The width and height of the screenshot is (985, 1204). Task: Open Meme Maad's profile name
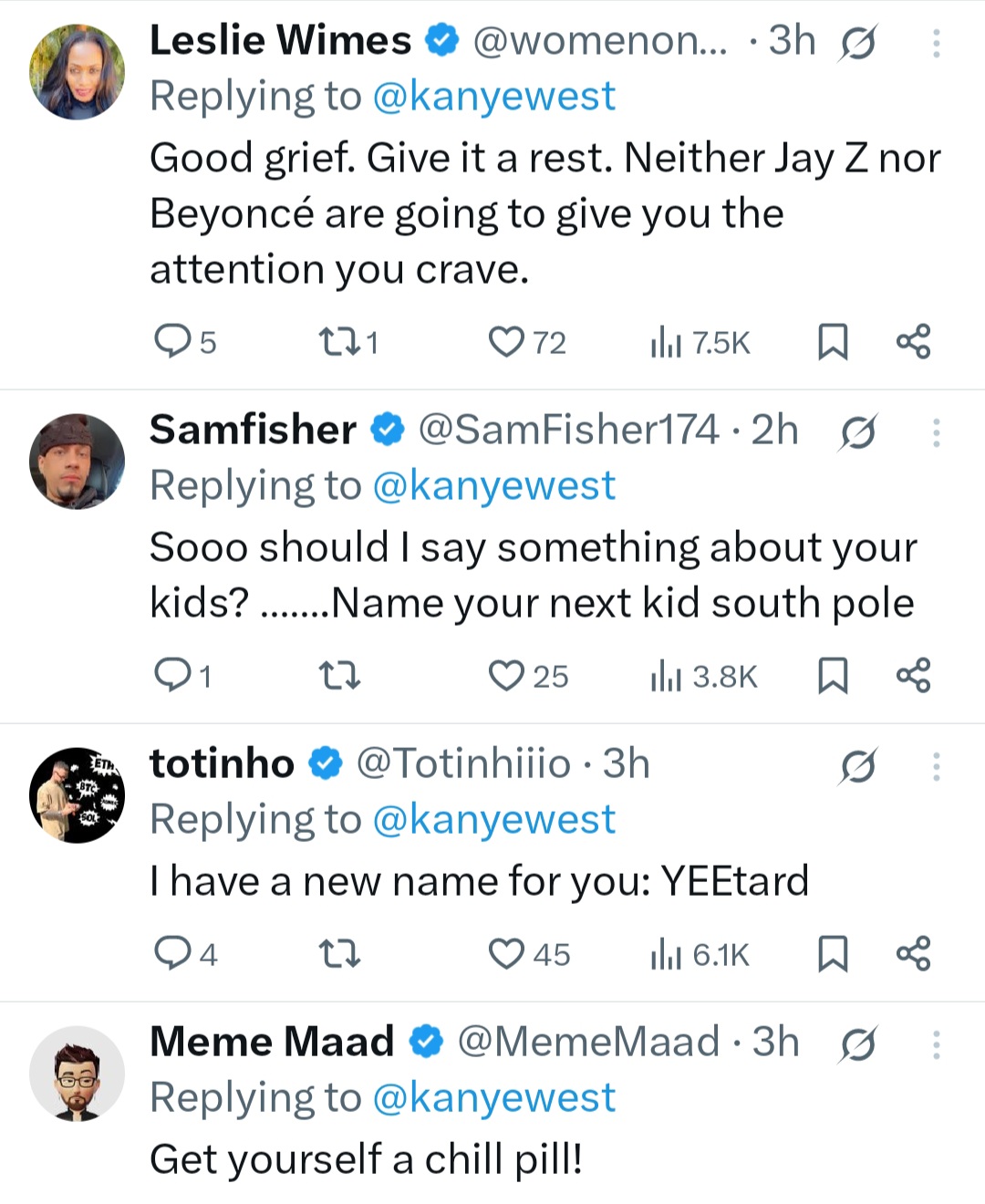tap(272, 1042)
